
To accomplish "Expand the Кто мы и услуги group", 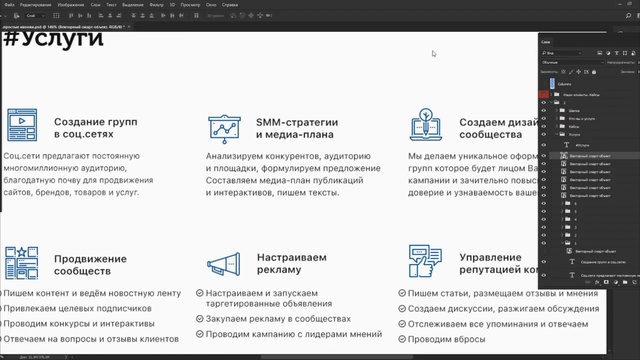I will [x=557, y=118].
